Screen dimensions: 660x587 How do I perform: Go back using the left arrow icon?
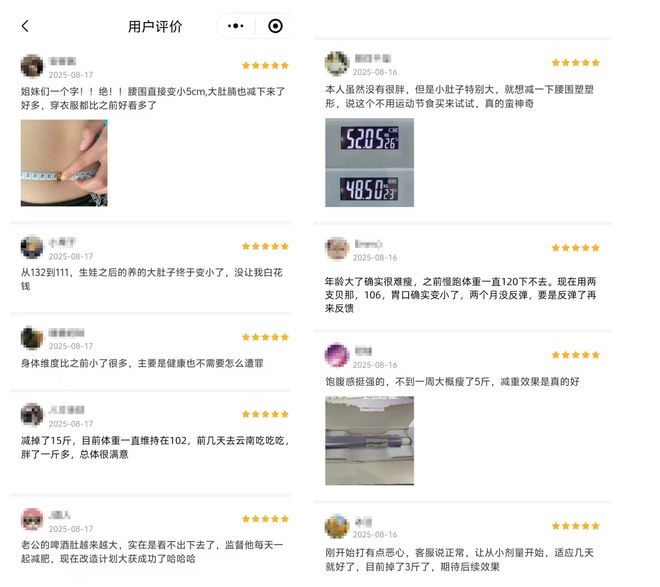pos(25,26)
